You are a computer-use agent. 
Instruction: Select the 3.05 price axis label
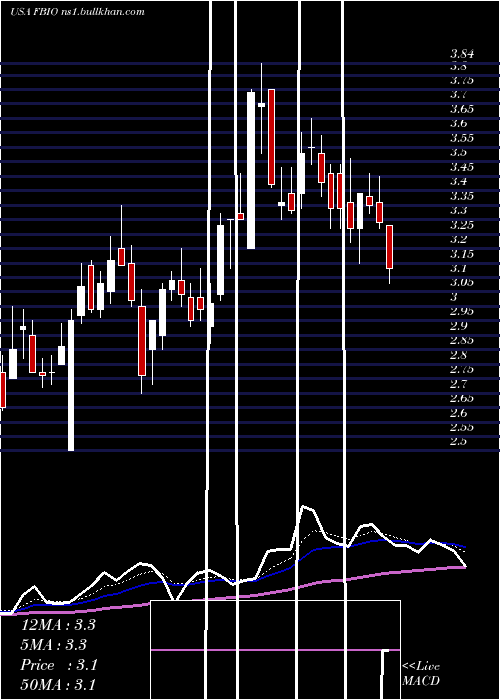pyautogui.click(x=462, y=283)
